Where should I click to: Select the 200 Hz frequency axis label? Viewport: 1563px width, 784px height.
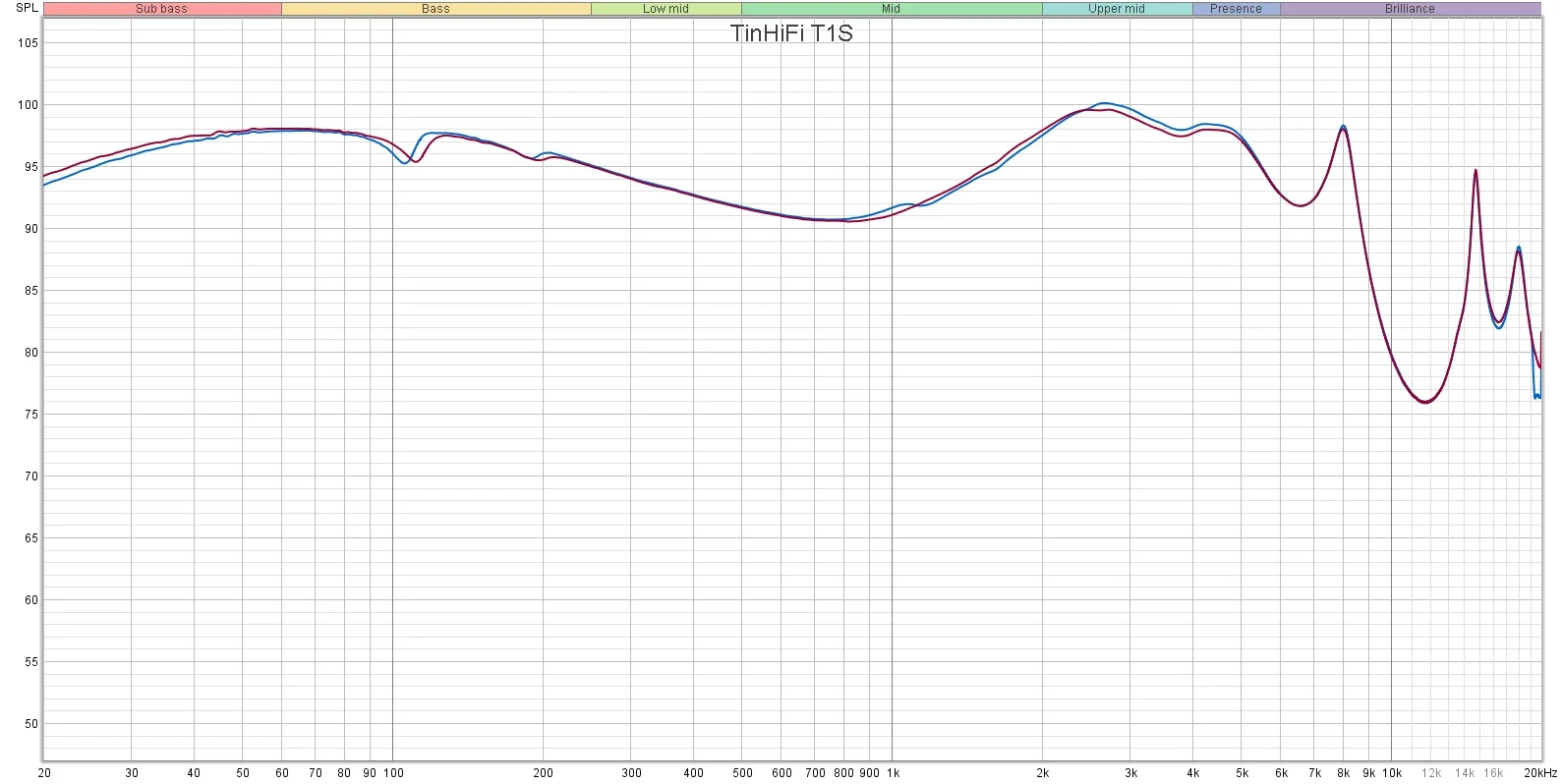pyautogui.click(x=543, y=773)
